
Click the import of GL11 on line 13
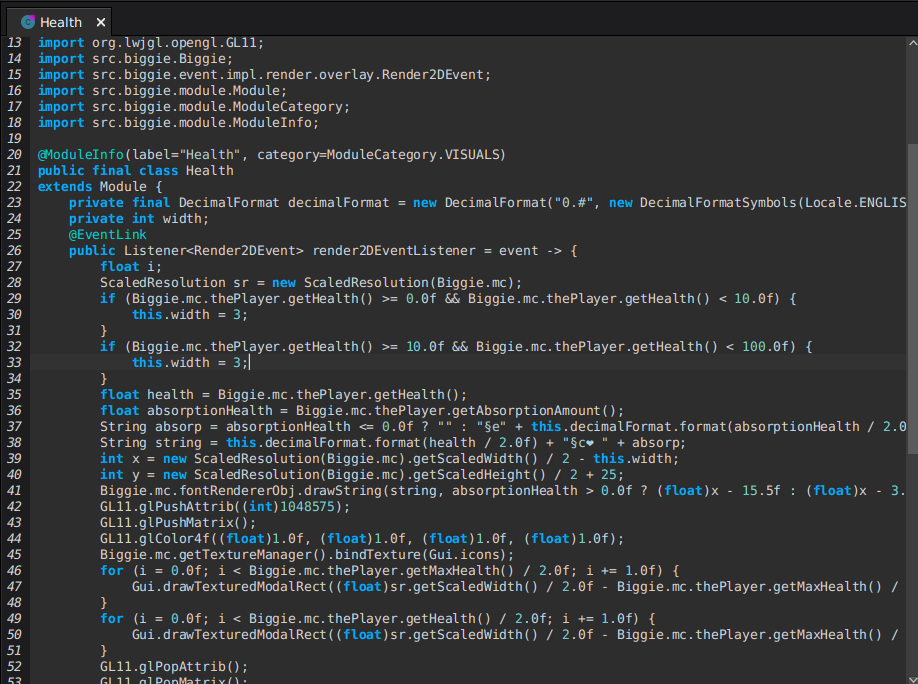[x=150, y=43]
